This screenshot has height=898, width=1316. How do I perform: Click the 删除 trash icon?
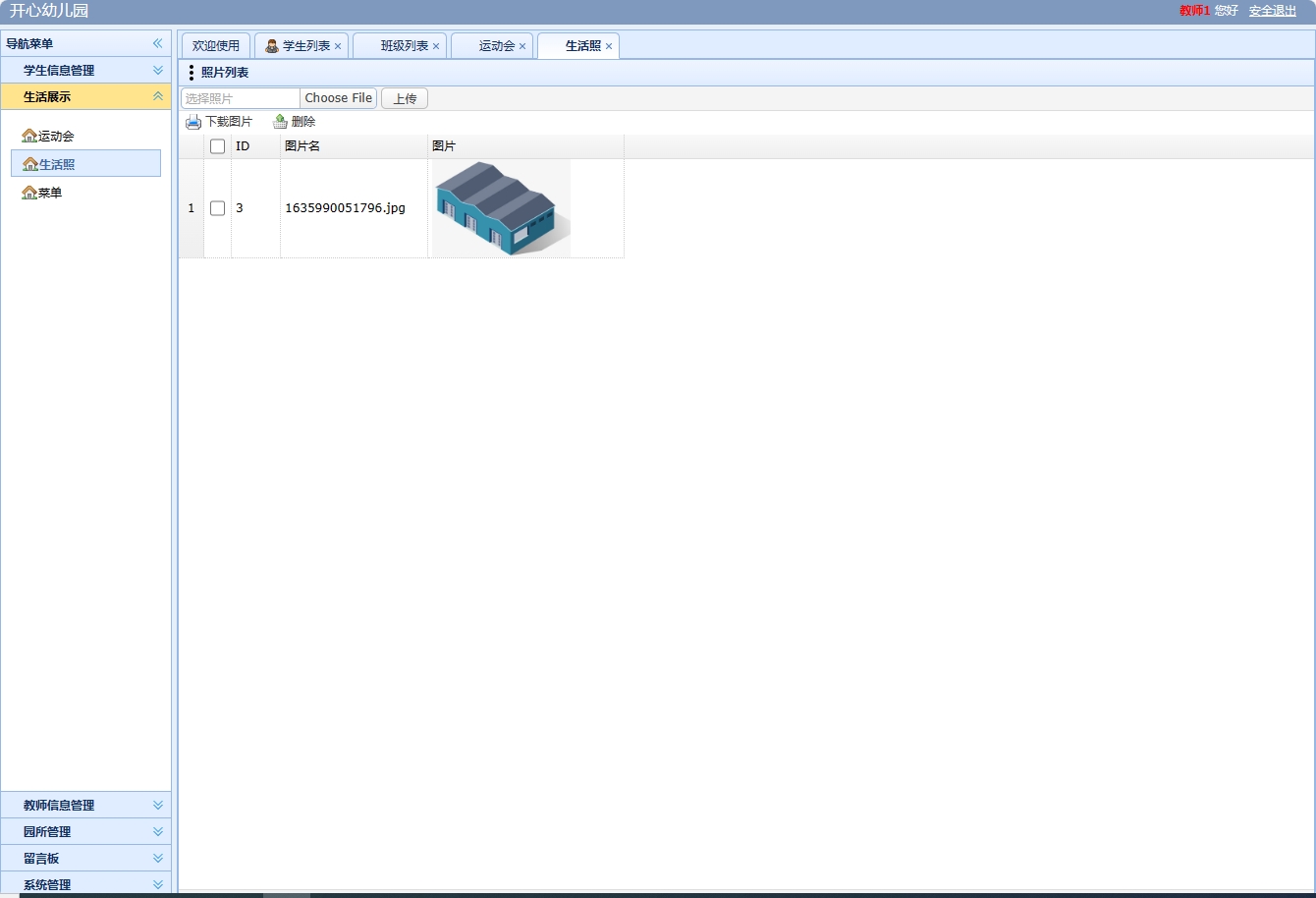280,122
